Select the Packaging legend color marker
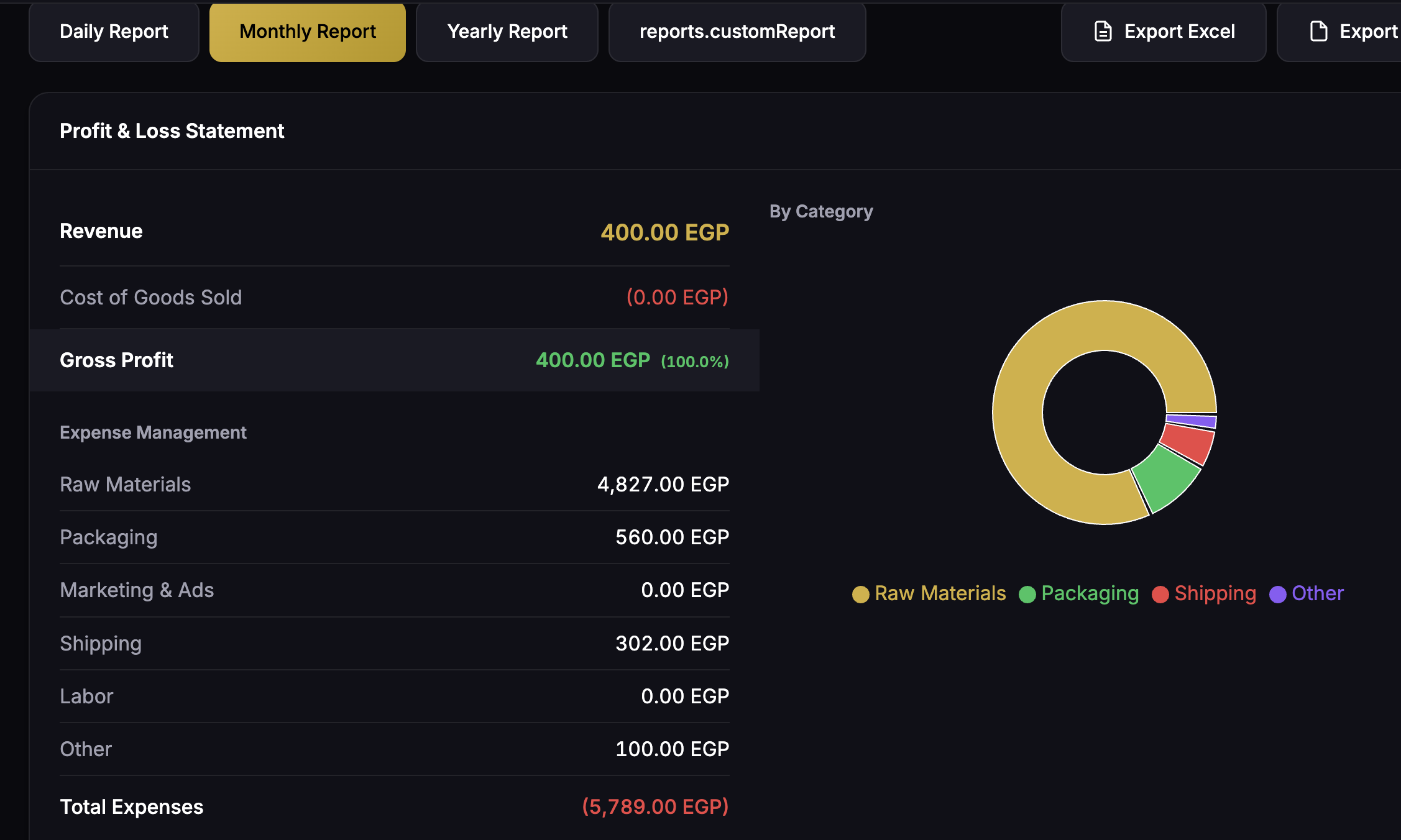Image resolution: width=1401 pixels, height=840 pixels. (1029, 593)
